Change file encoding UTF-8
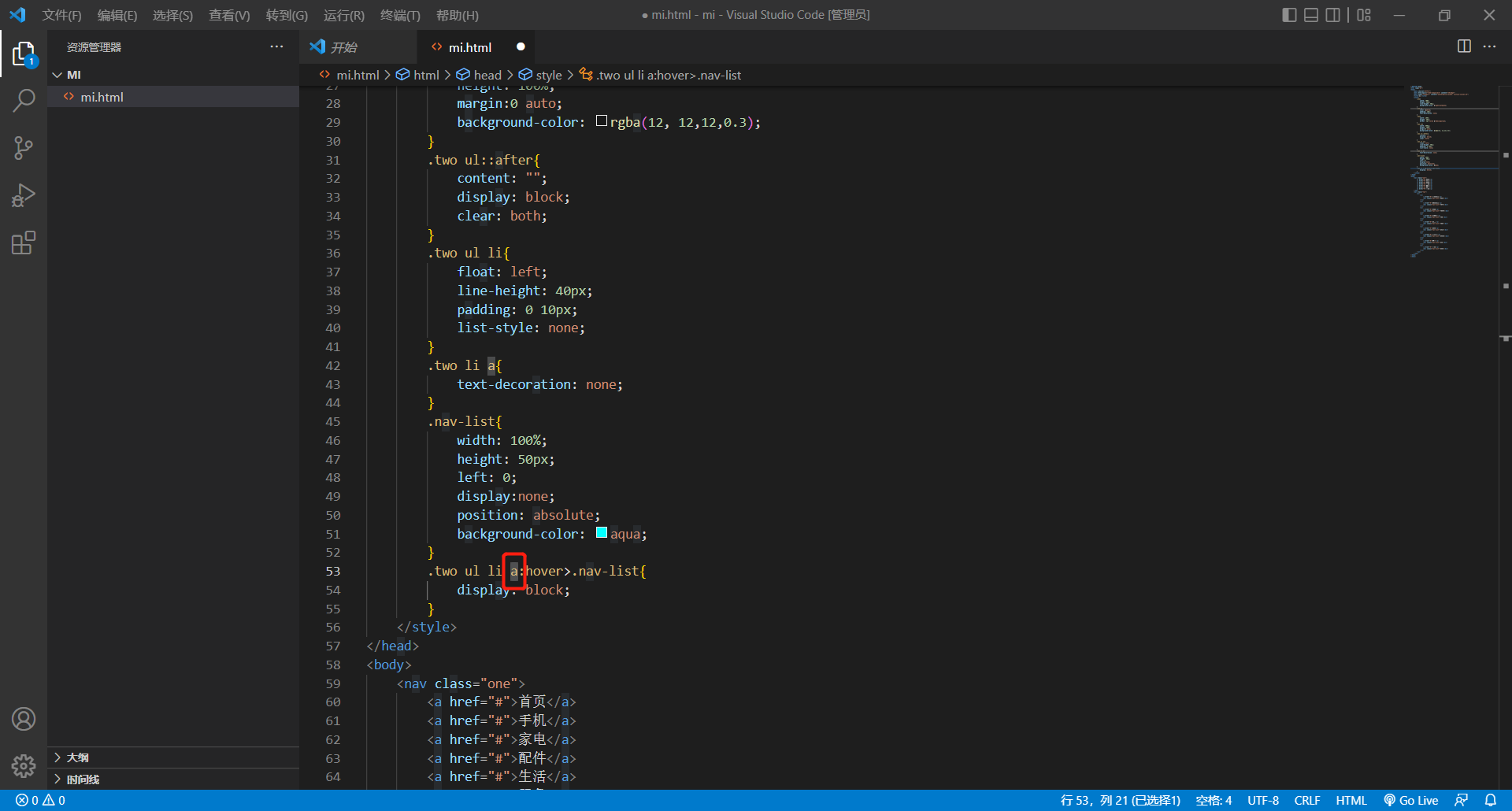This screenshot has width=1512, height=811. [1263, 800]
